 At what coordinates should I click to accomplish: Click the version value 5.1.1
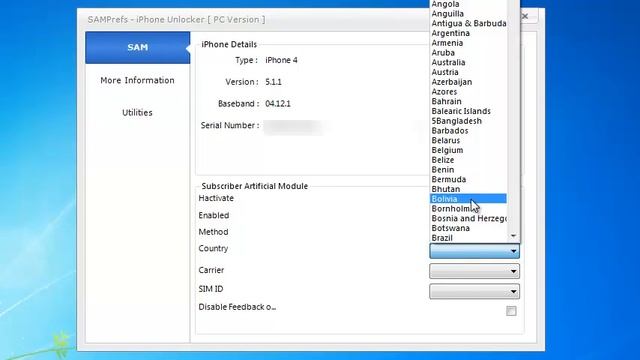click(x=273, y=82)
